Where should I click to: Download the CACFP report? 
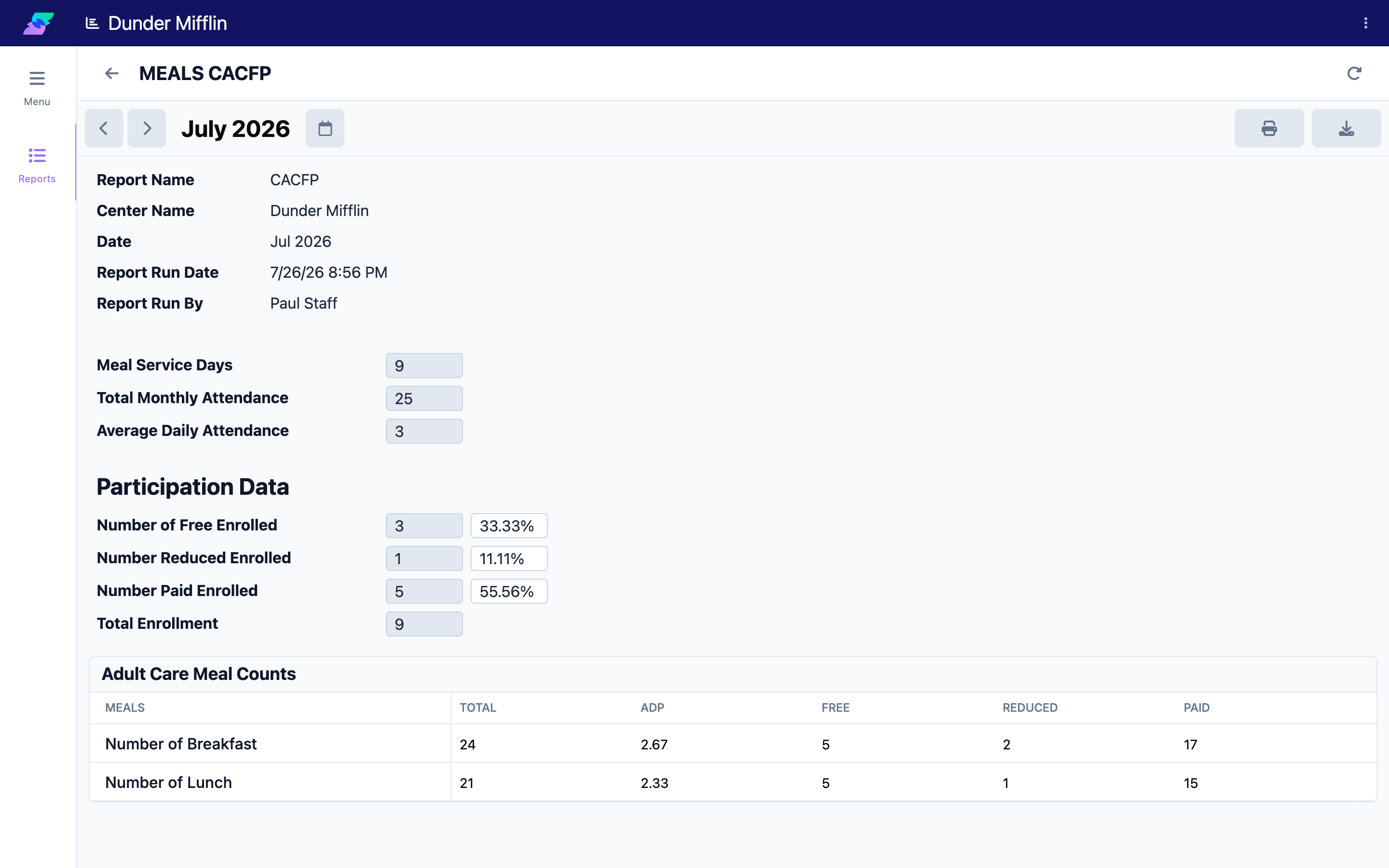pos(1346,128)
